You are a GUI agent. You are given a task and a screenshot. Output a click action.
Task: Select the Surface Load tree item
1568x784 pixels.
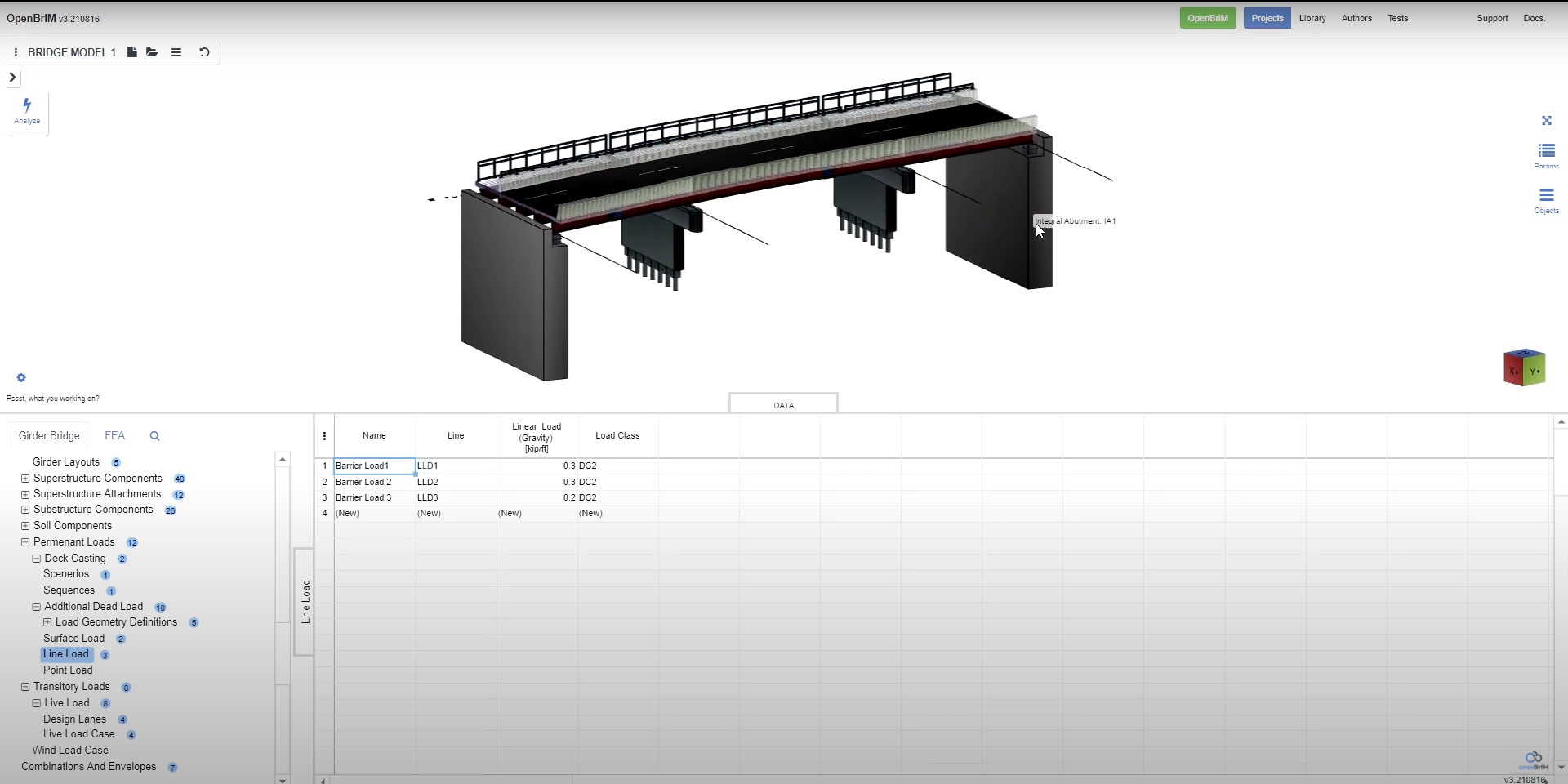73,639
